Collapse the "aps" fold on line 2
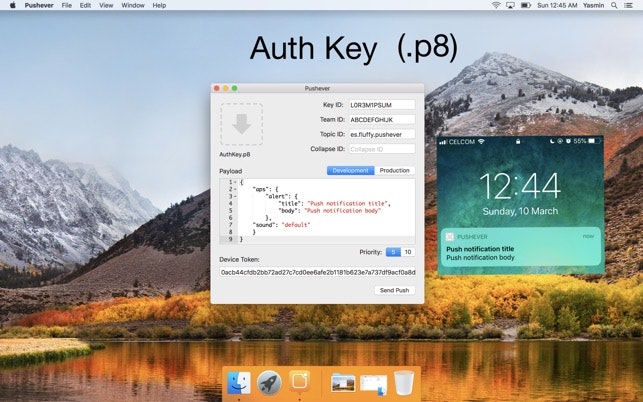The height and width of the screenshot is (402, 643). click(x=235, y=189)
